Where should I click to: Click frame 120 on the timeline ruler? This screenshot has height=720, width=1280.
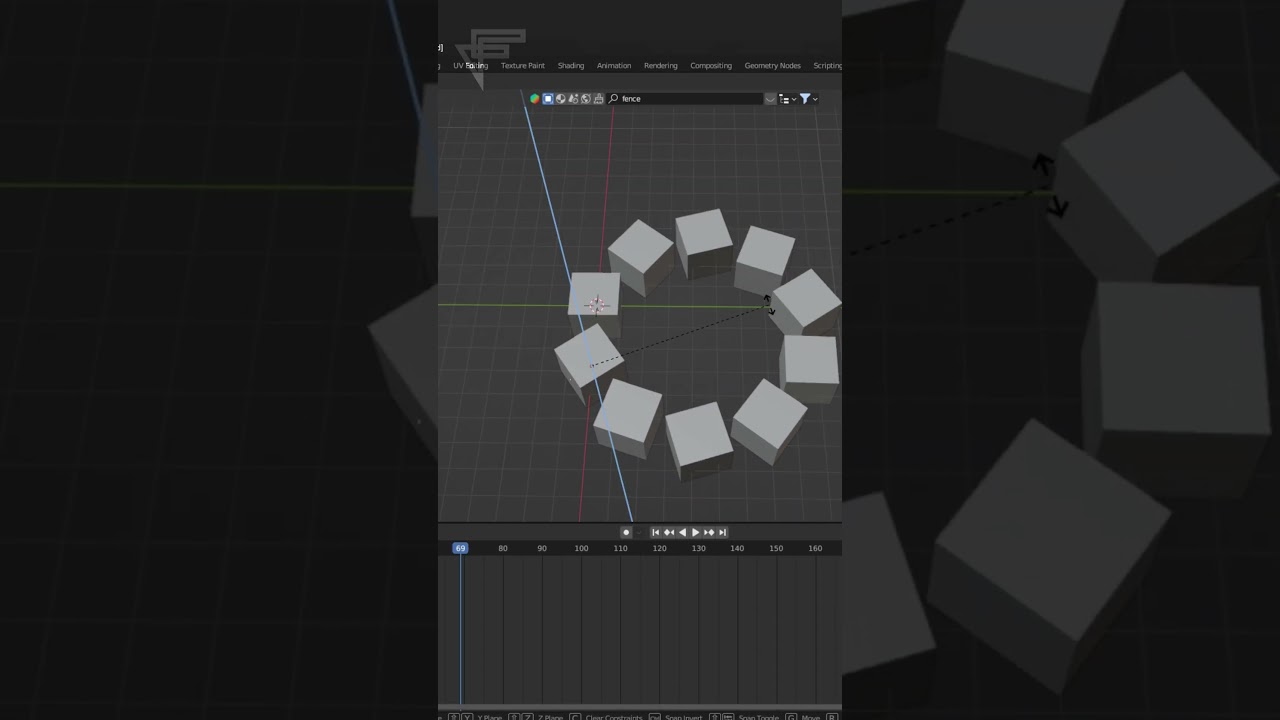click(x=659, y=548)
